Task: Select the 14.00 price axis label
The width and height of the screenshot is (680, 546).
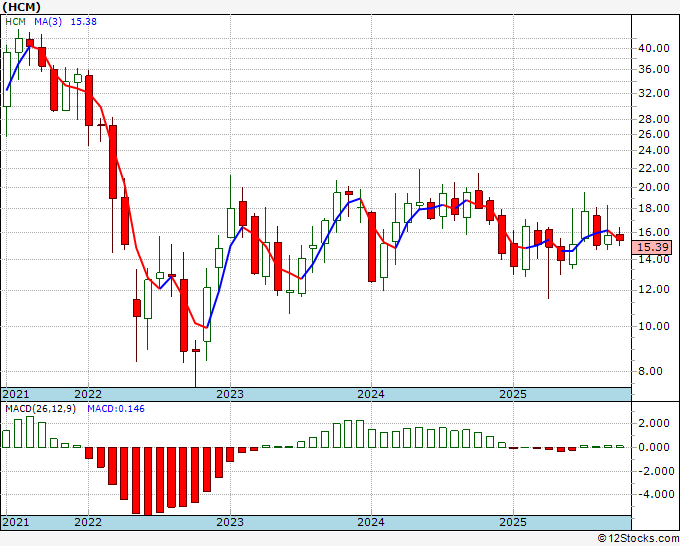Action: pyautogui.click(x=654, y=259)
